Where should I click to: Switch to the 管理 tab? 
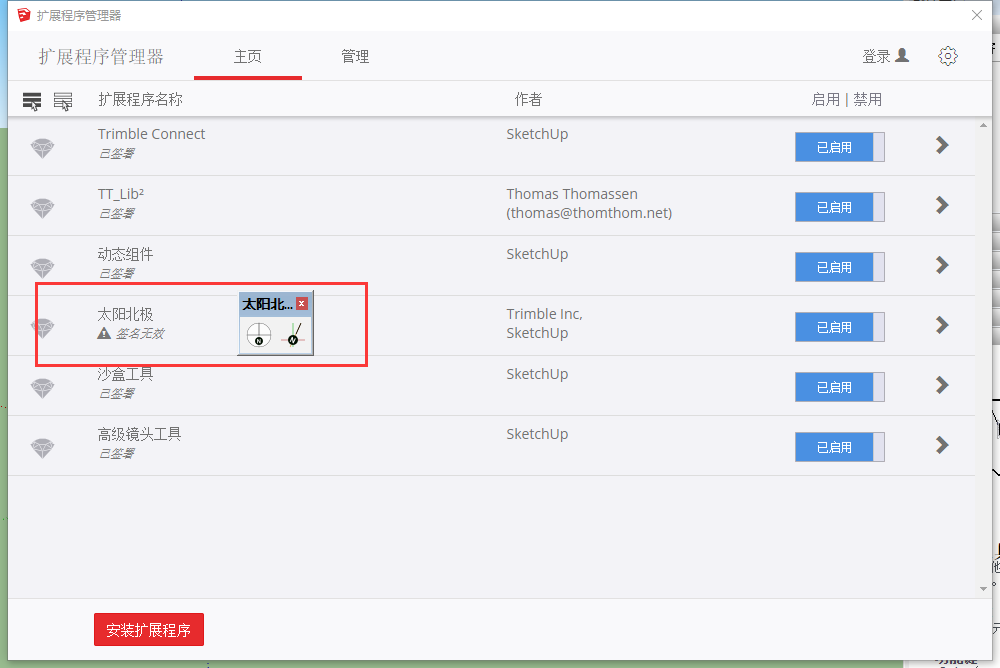coord(355,57)
